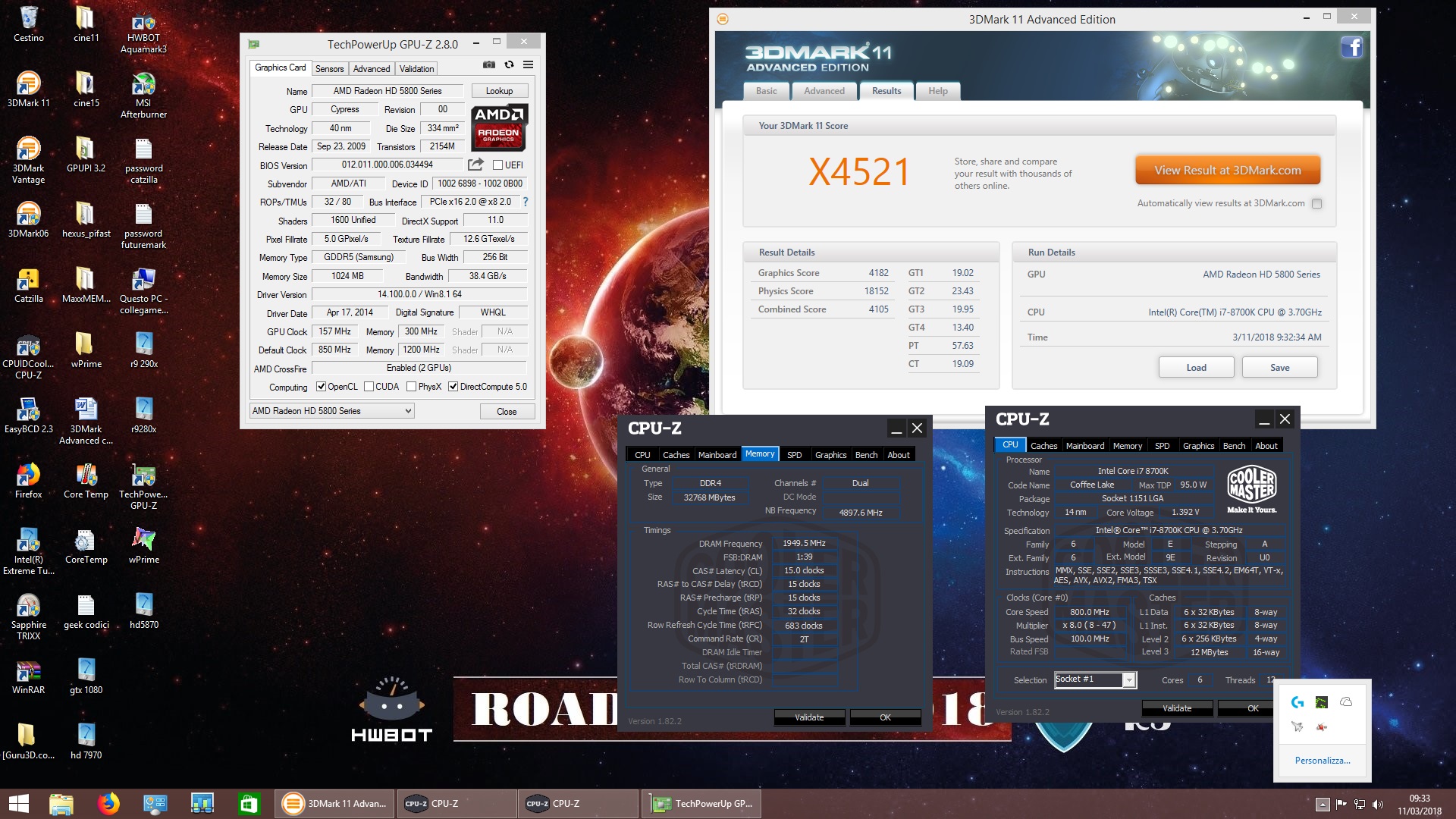Open the Validation tab in GPU-Z
1456x819 pixels.
tap(416, 68)
